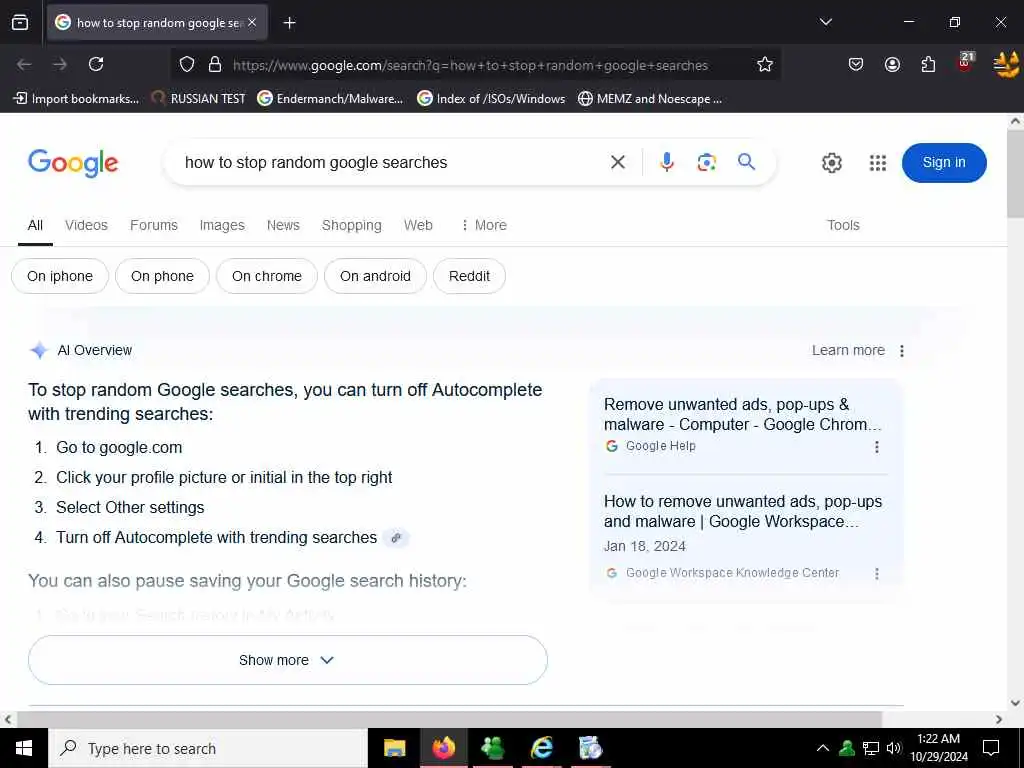Open Import bookmarks bookmark
Screen dimensions: 1024x768
coord(76,99)
